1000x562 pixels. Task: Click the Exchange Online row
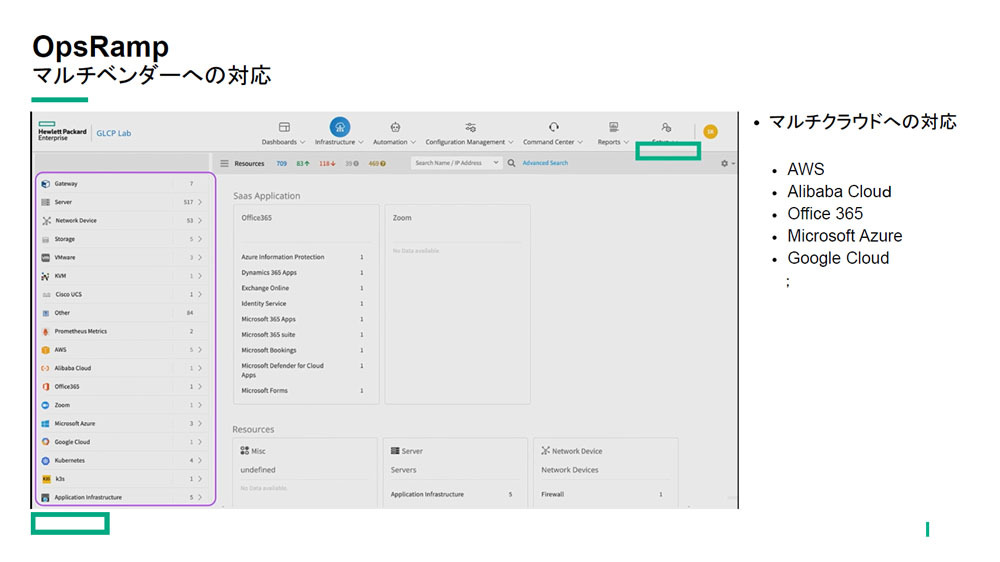(303, 288)
